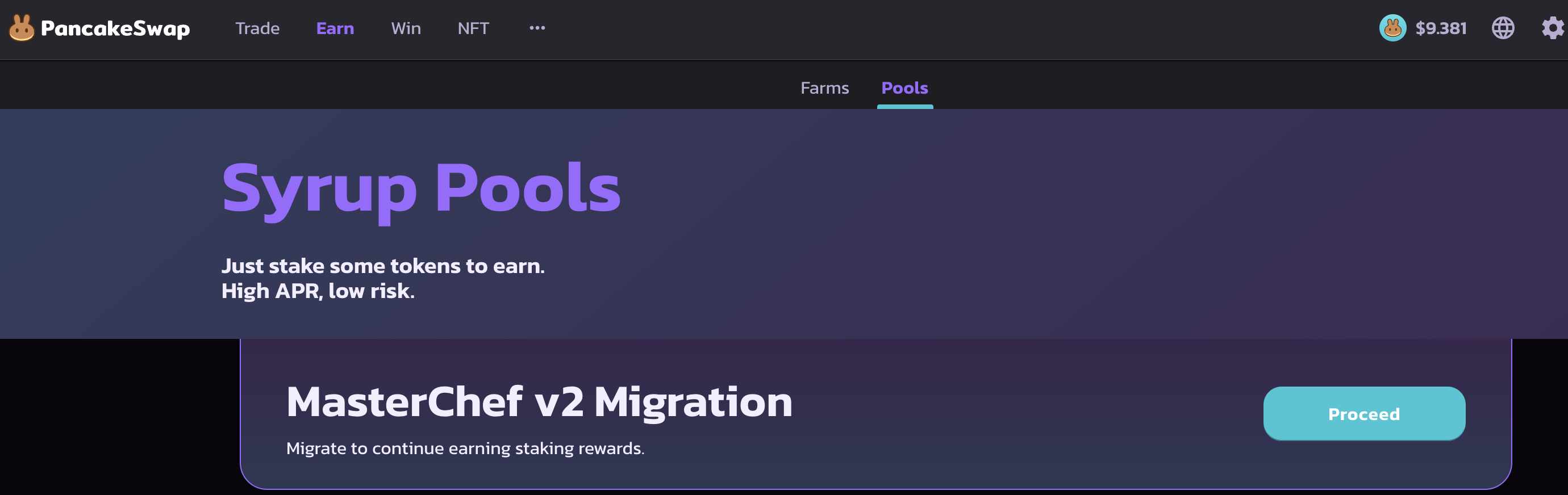
Task: Click the 'High APR, low risk.' line
Action: (x=318, y=291)
